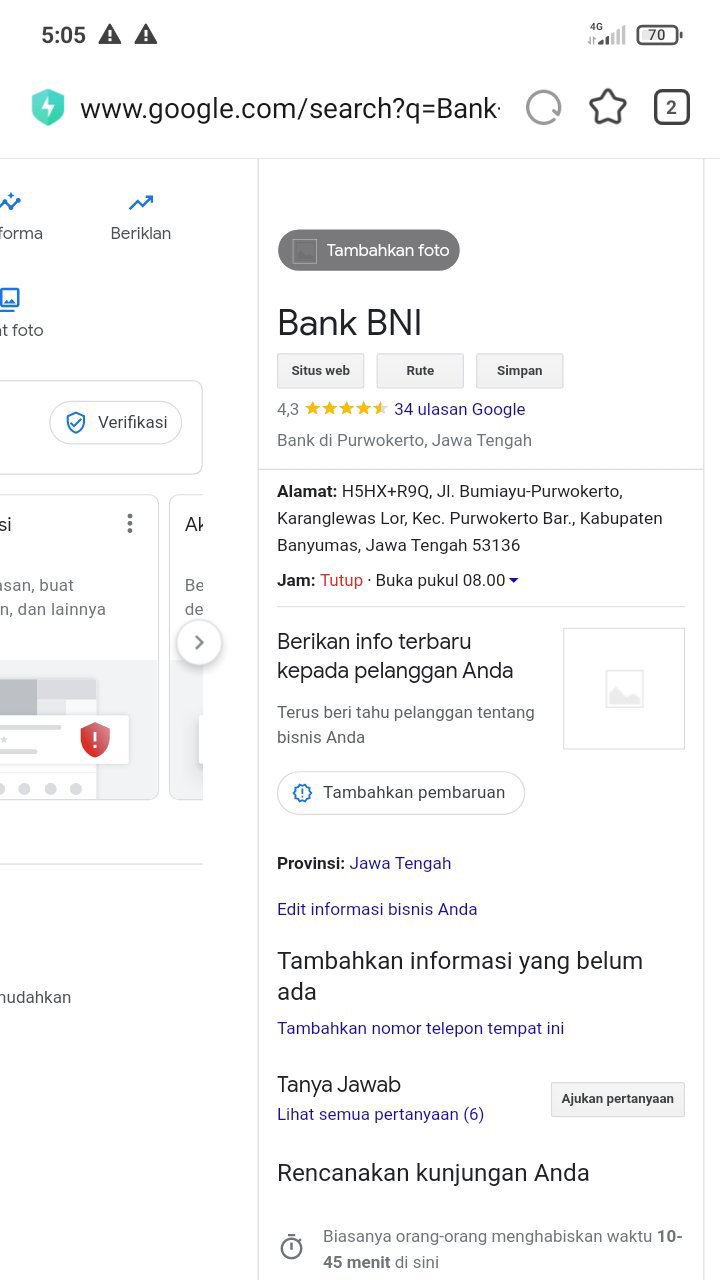Select the Rute button
The height and width of the screenshot is (1280, 720).
click(420, 370)
